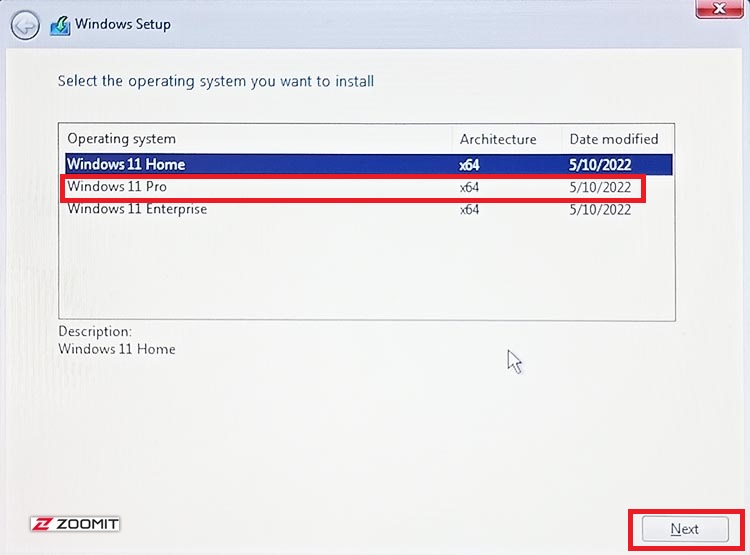The height and width of the screenshot is (555, 750).
Task: Choose Windows 11 Enterprise from the list
Action: coord(369,209)
